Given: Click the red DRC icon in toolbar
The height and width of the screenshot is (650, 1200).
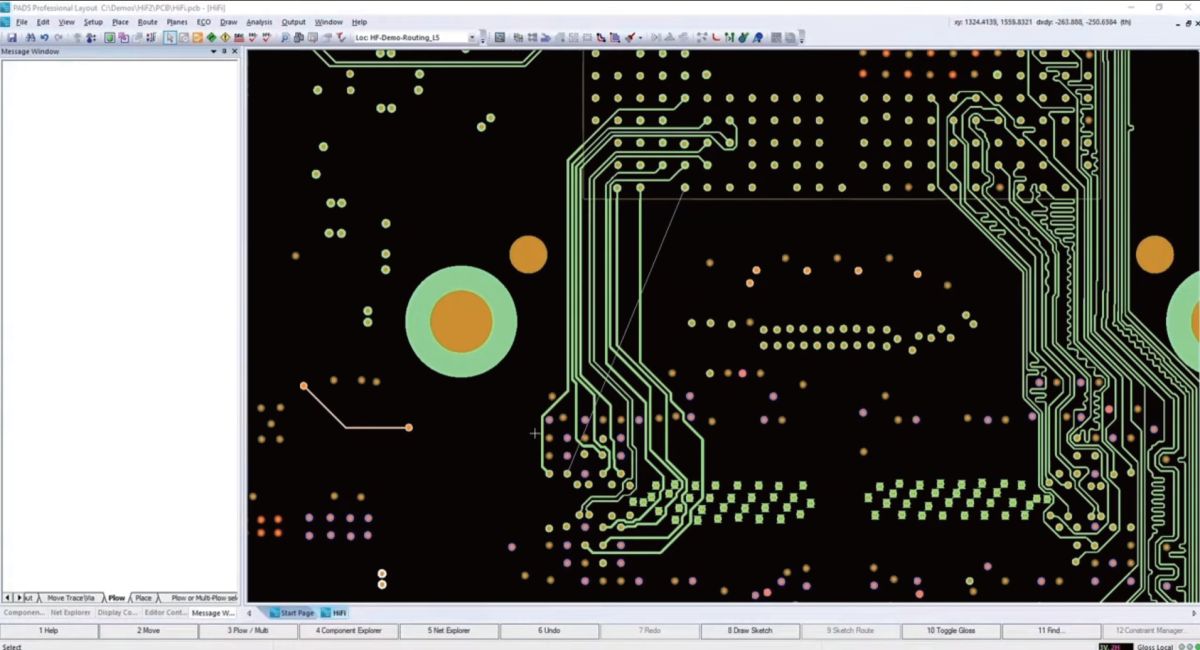Looking at the screenshot, I should (x=239, y=37).
